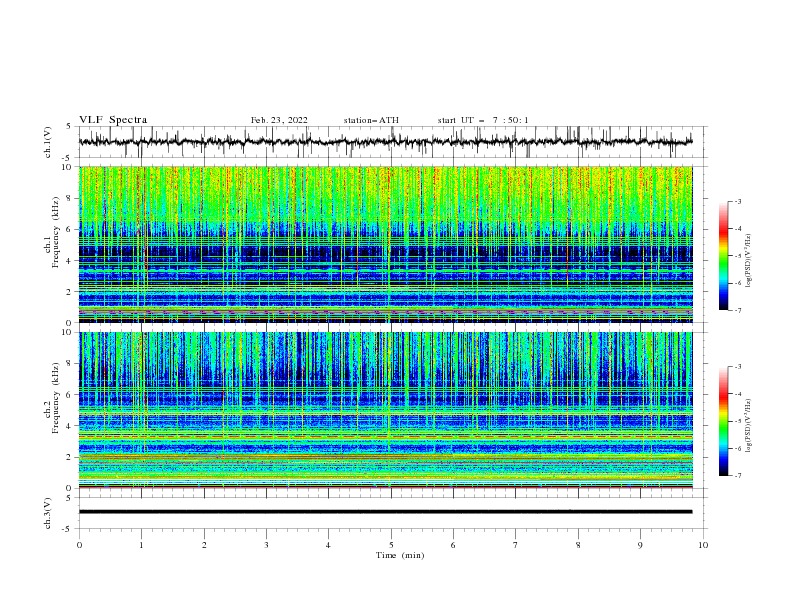Click the "-3" tick on ch.2 color bar
The height and width of the screenshot is (612, 792).
tap(737, 367)
